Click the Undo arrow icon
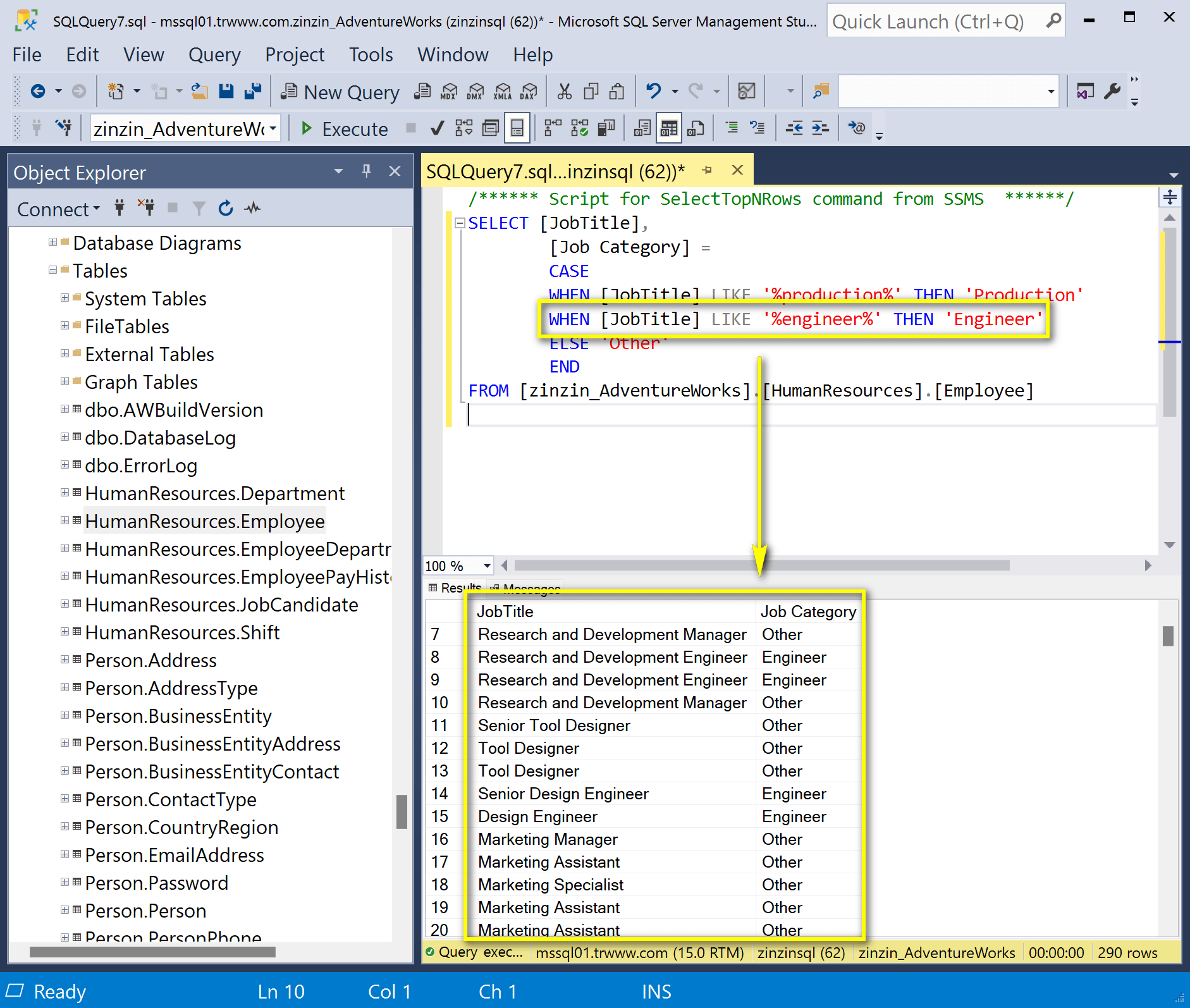 click(x=653, y=92)
